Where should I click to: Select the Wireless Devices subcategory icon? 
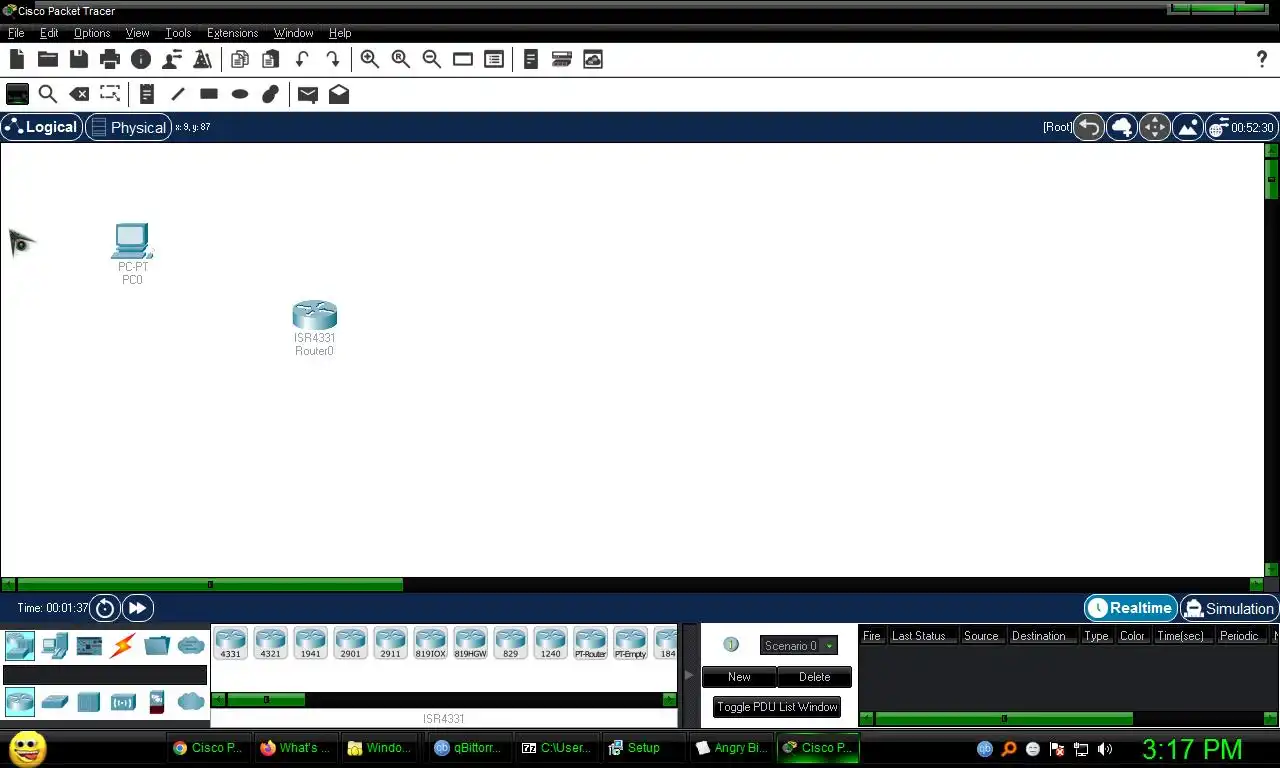(123, 702)
